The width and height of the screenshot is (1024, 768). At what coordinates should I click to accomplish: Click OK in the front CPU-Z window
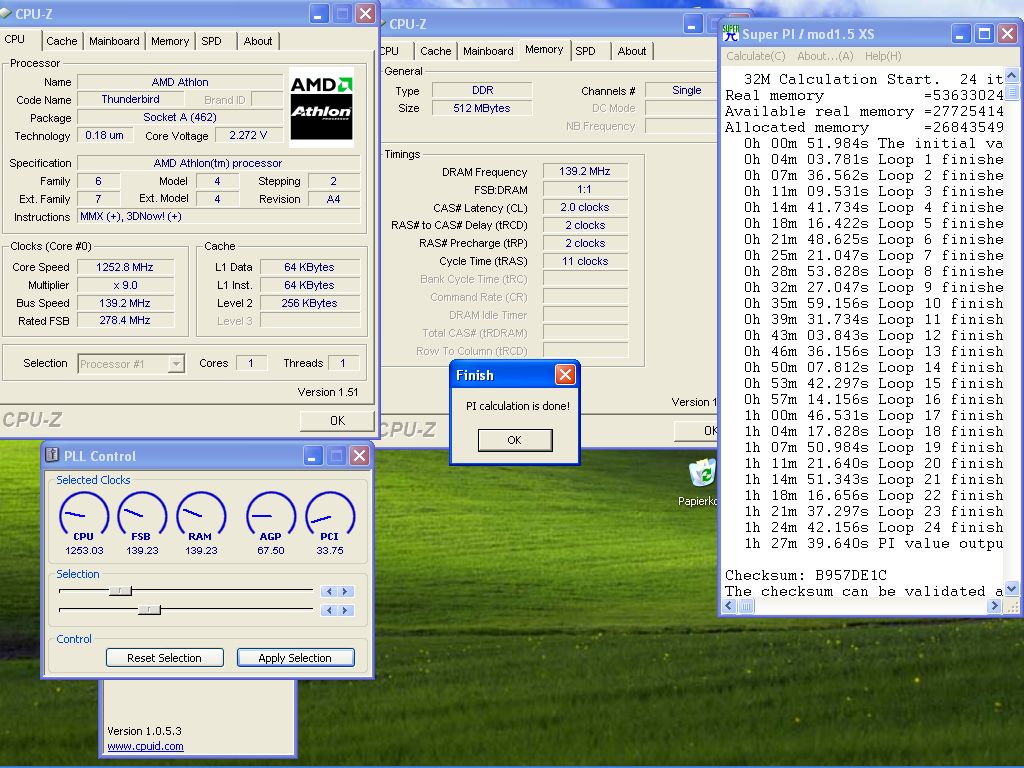(337, 421)
